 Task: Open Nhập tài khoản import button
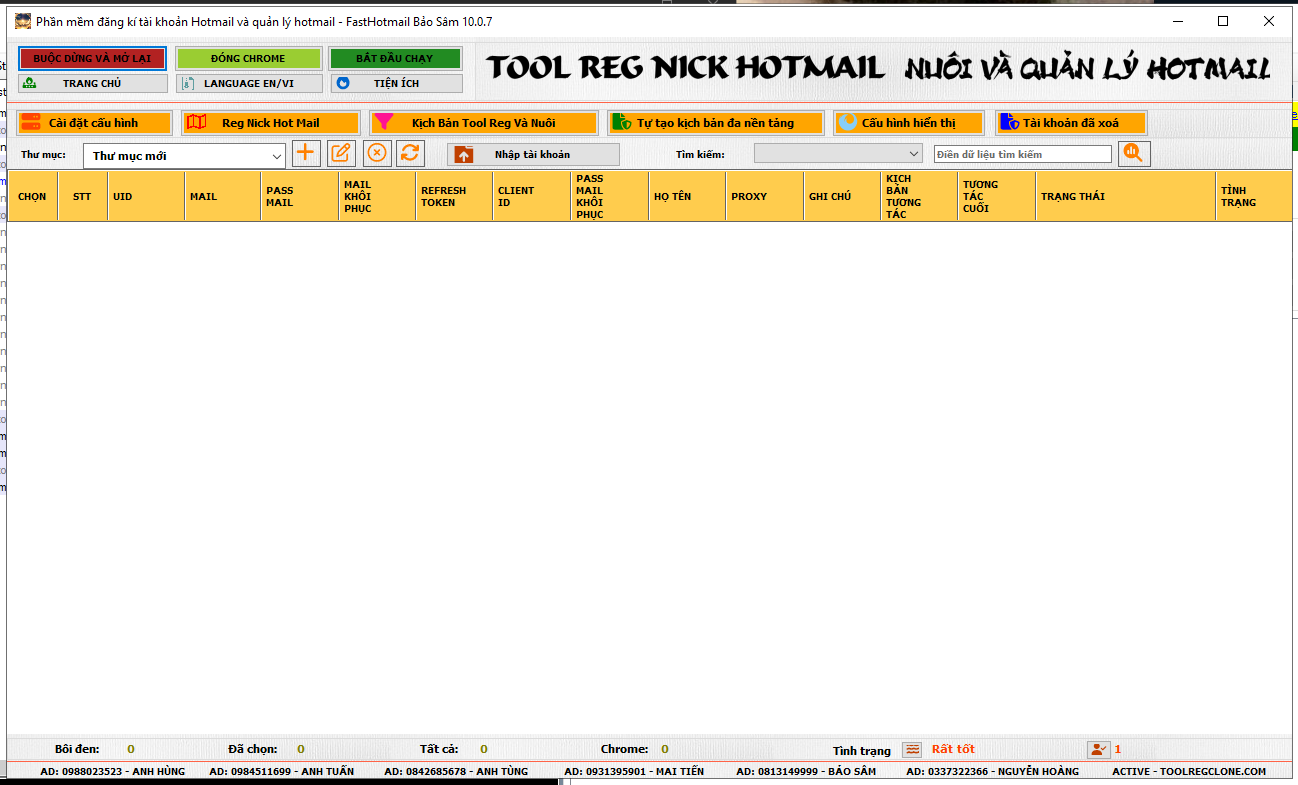(533, 154)
